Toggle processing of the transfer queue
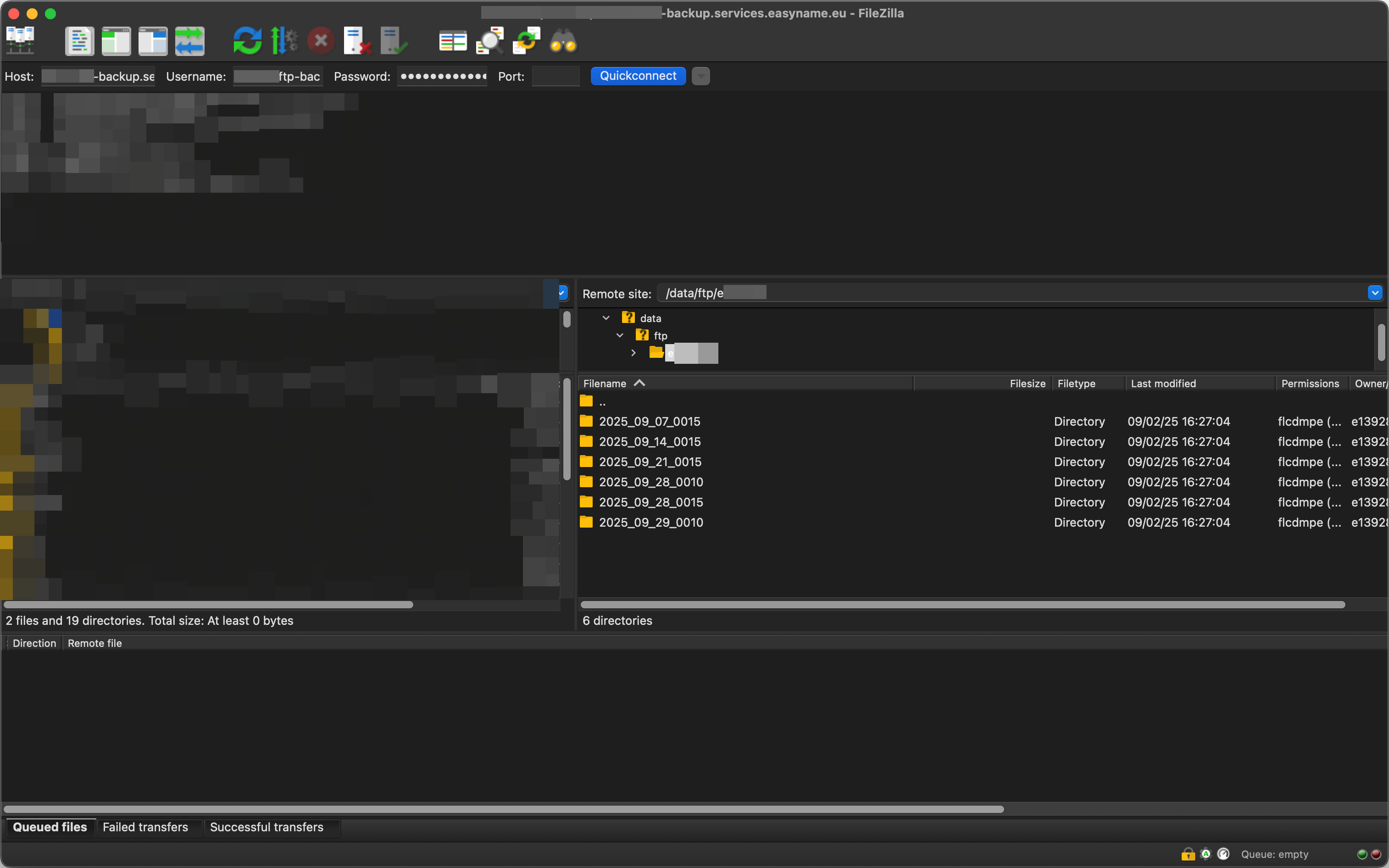The height and width of the screenshot is (868, 1389). coord(283,41)
